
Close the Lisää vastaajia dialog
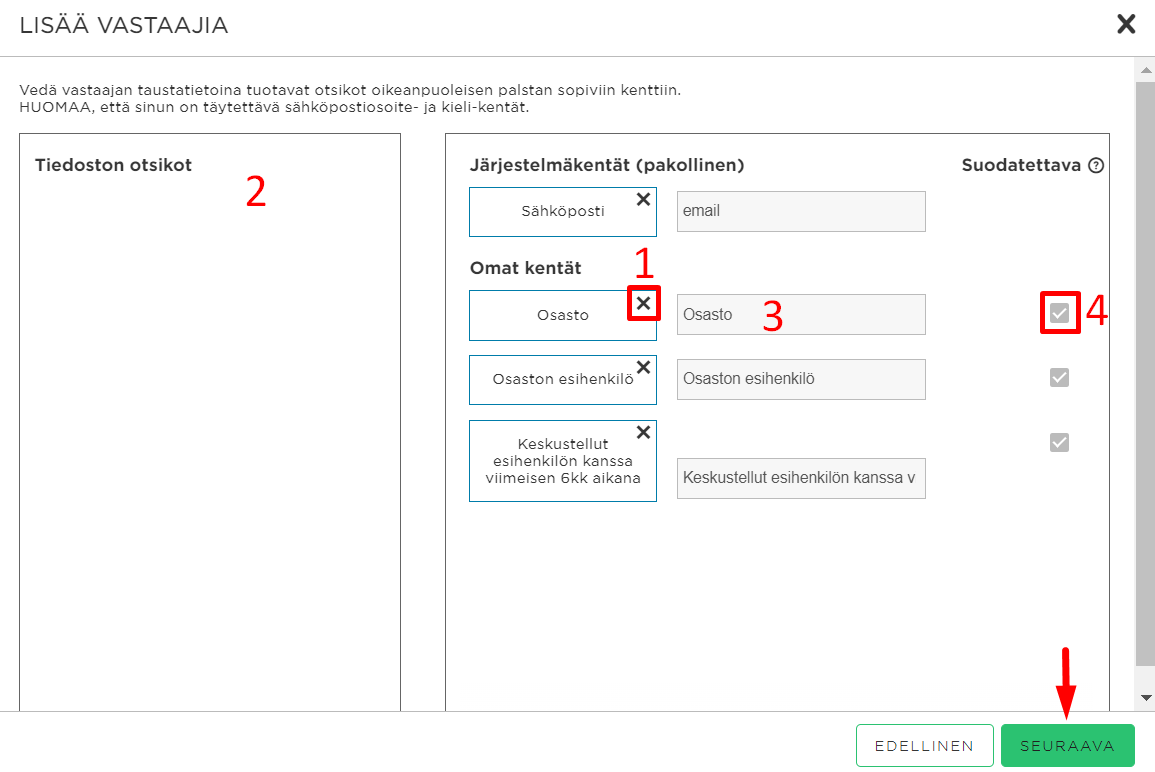[1126, 24]
